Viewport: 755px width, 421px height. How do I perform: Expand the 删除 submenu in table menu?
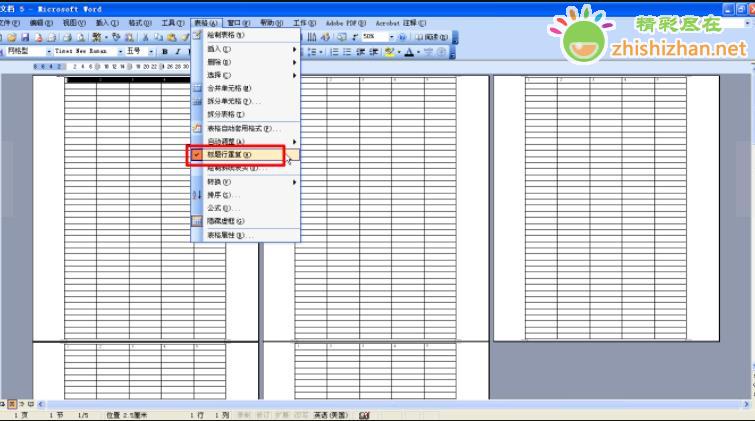pyautogui.click(x=246, y=62)
